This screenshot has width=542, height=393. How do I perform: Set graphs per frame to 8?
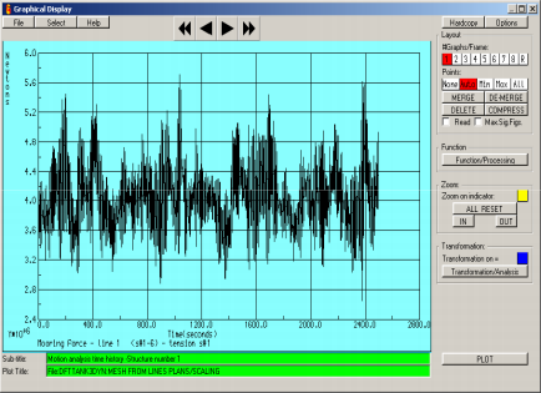click(513, 59)
